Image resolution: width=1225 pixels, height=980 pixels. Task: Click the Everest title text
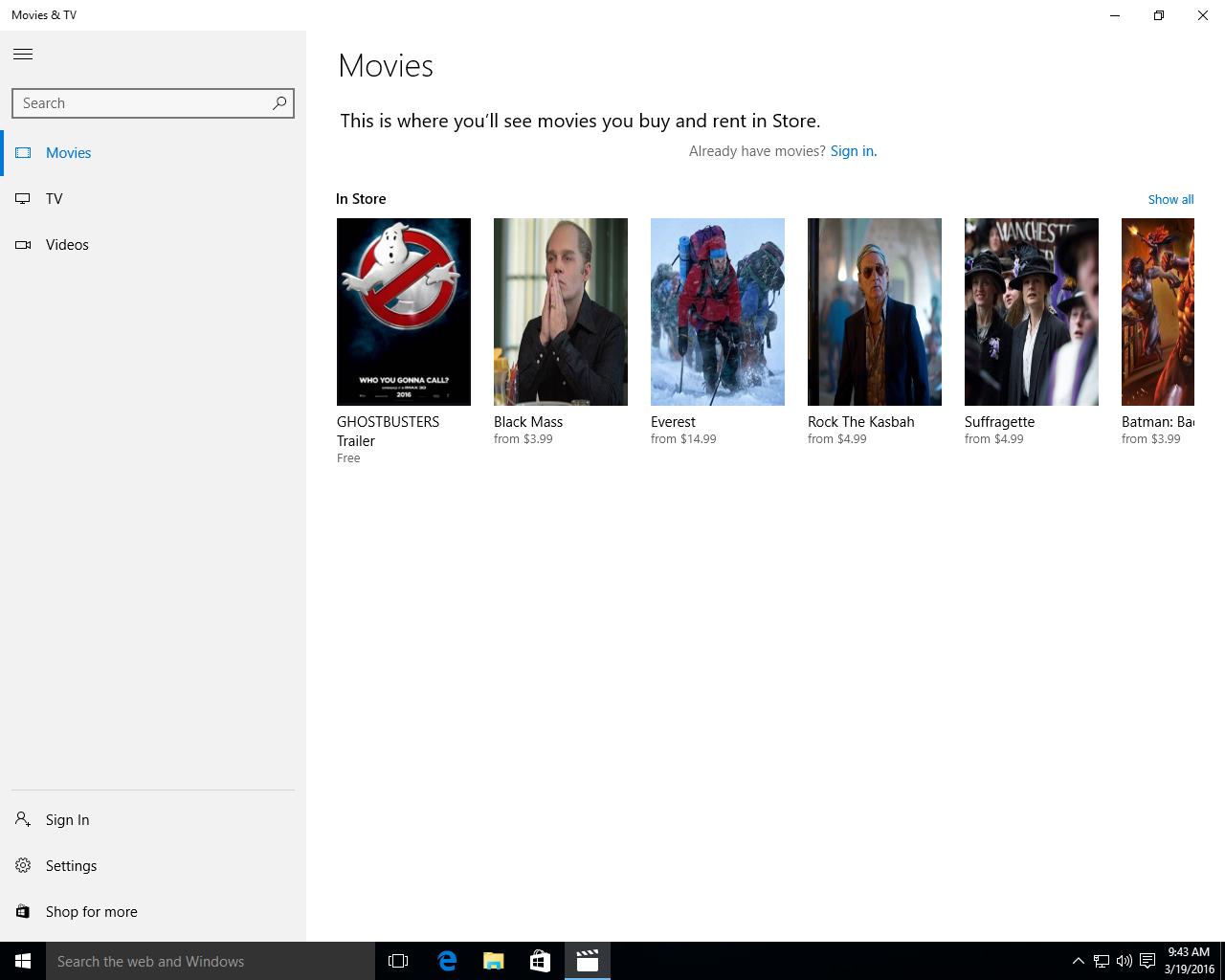(673, 421)
